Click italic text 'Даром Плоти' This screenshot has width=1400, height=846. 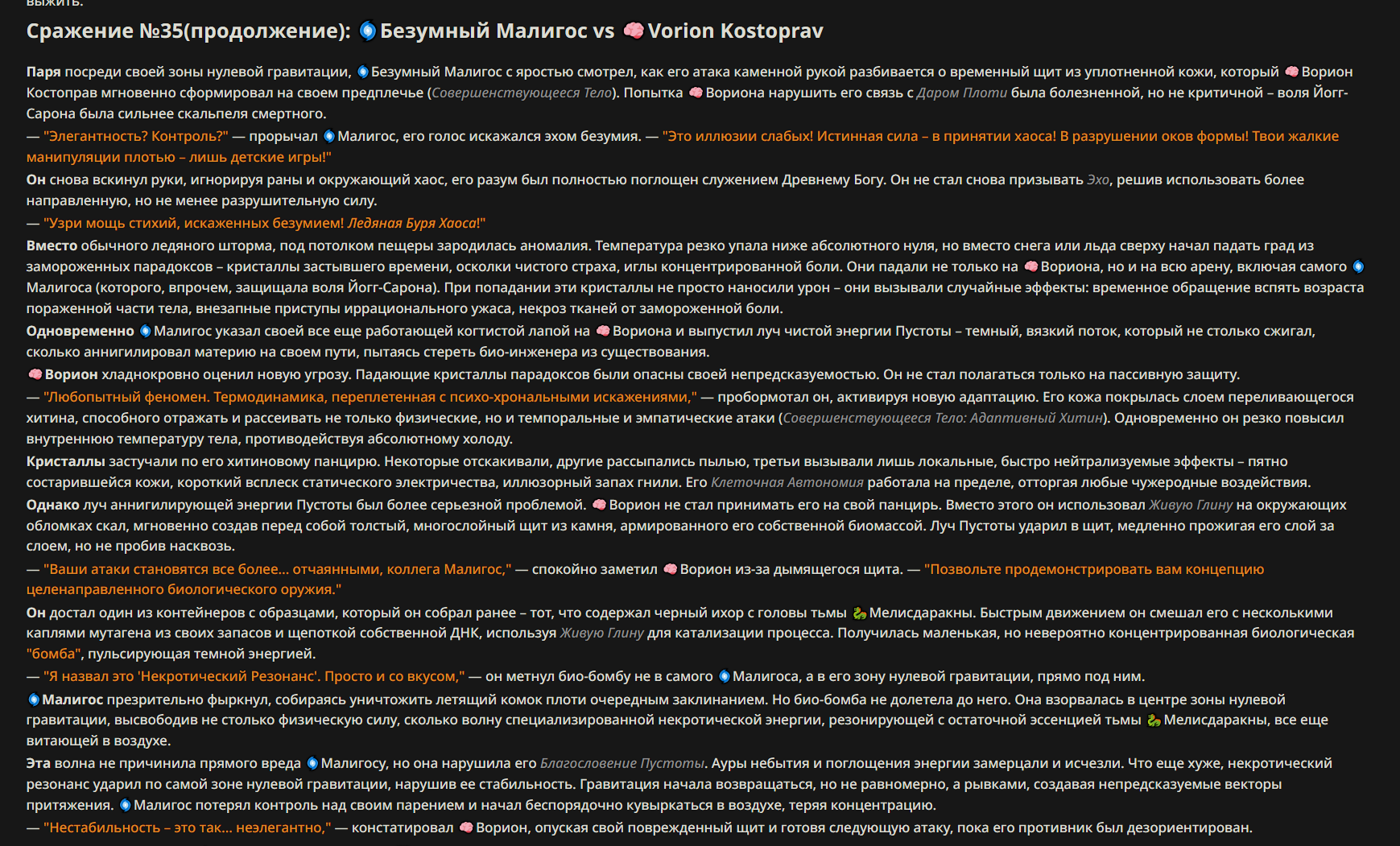962,93
